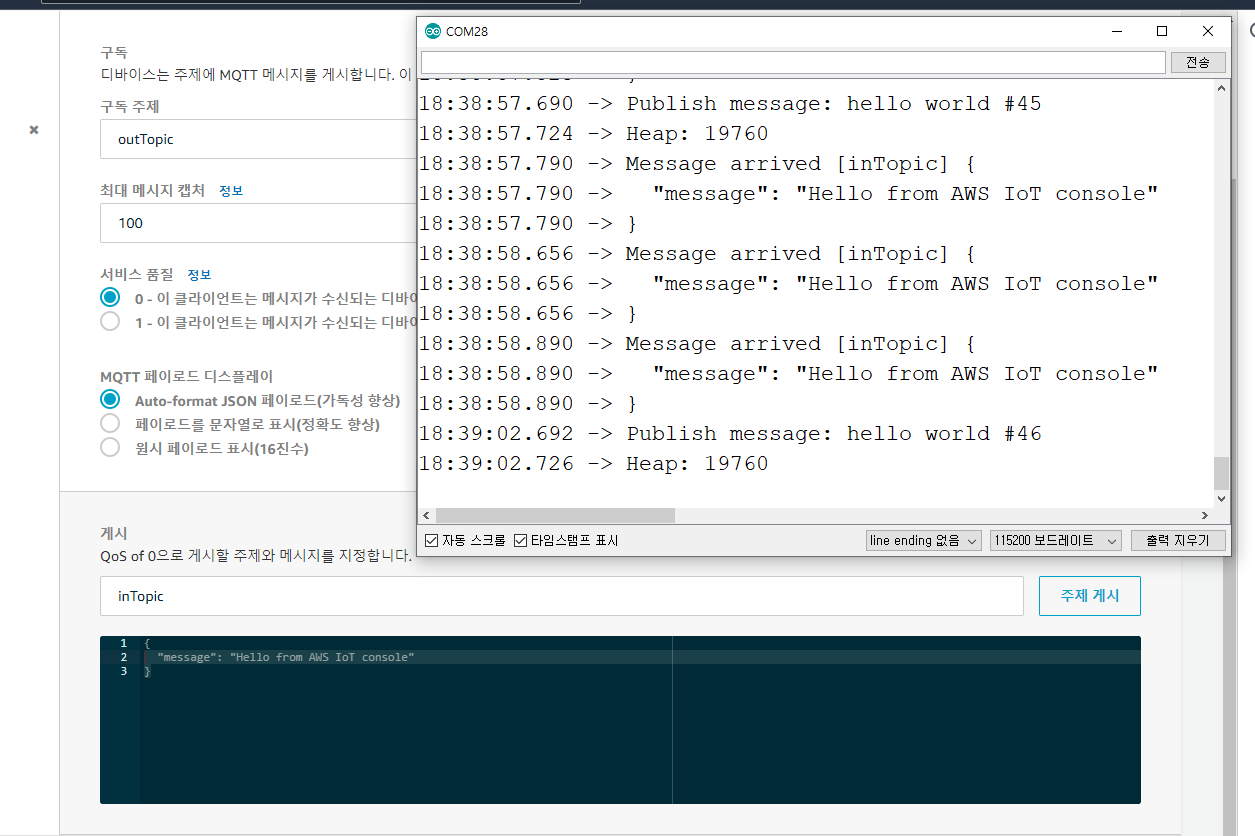Click 'Message arrived [inTopic]' line at 18:38:57.790

(697, 164)
